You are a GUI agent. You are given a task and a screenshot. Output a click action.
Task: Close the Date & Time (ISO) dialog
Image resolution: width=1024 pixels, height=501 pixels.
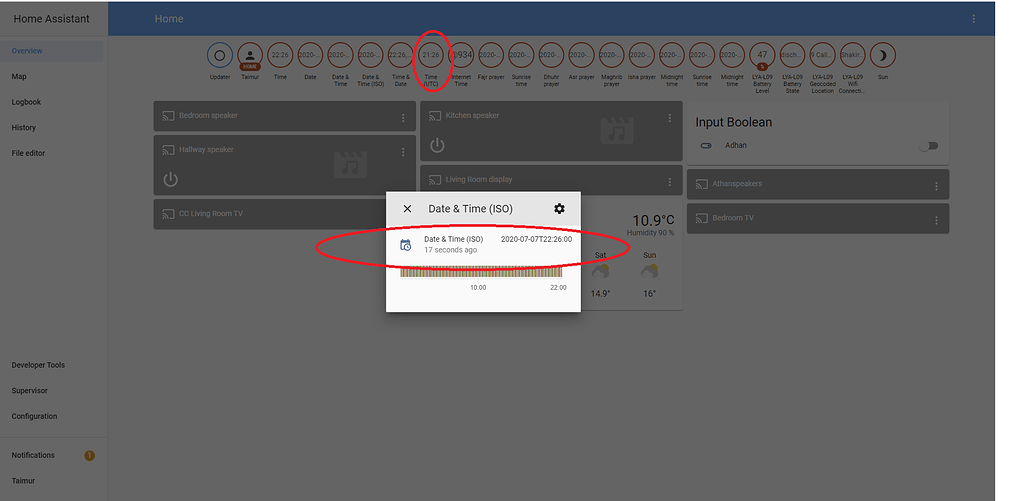coord(408,208)
